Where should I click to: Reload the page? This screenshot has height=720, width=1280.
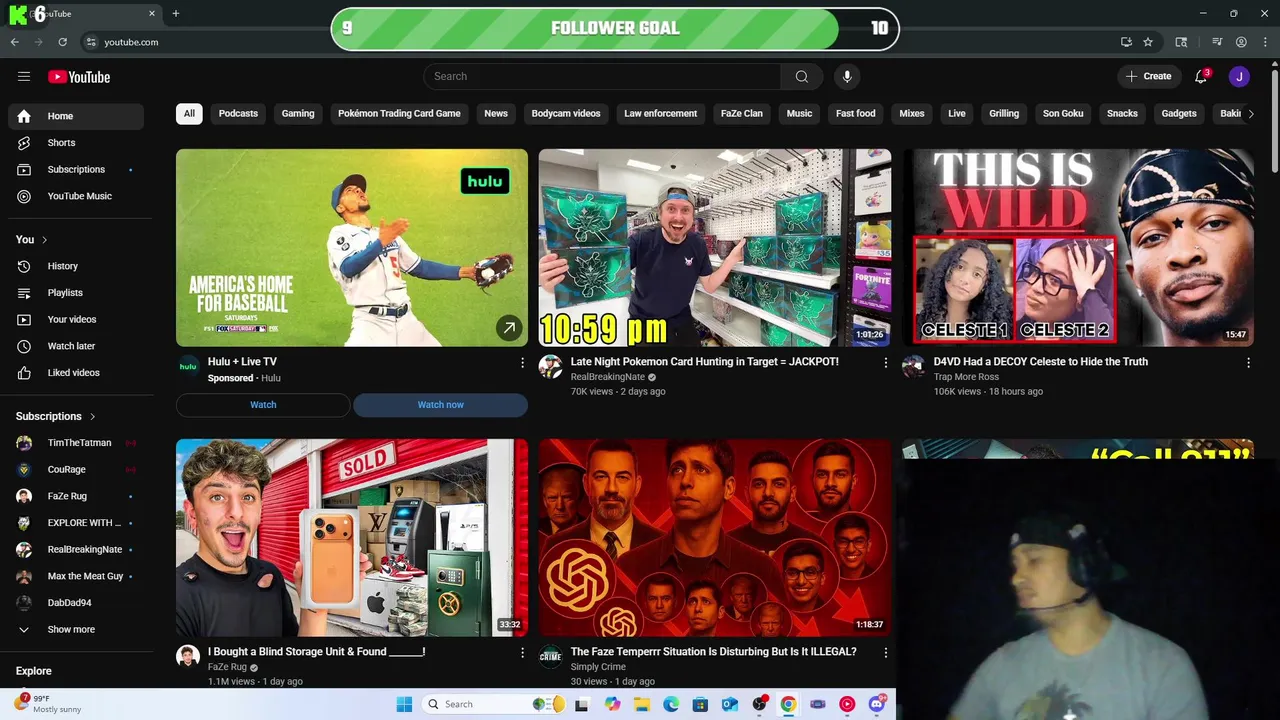click(x=62, y=42)
